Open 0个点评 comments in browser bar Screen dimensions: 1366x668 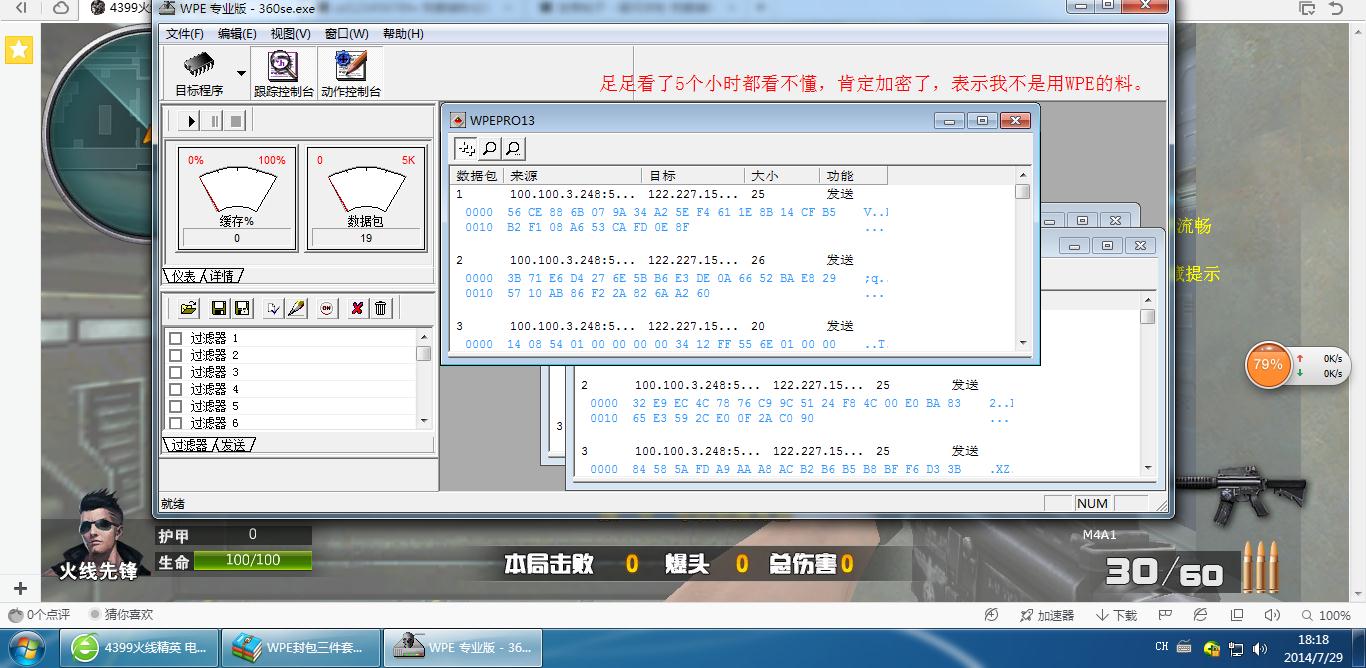point(40,615)
